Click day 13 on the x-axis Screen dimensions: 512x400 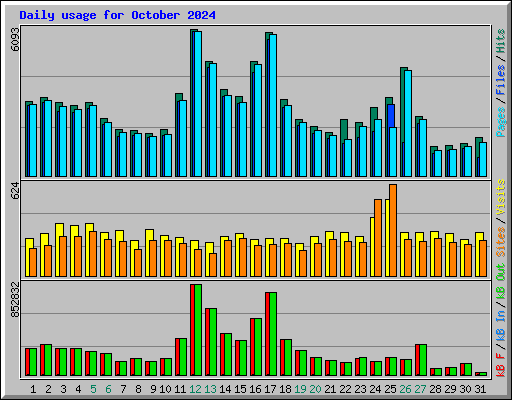click(x=210, y=389)
